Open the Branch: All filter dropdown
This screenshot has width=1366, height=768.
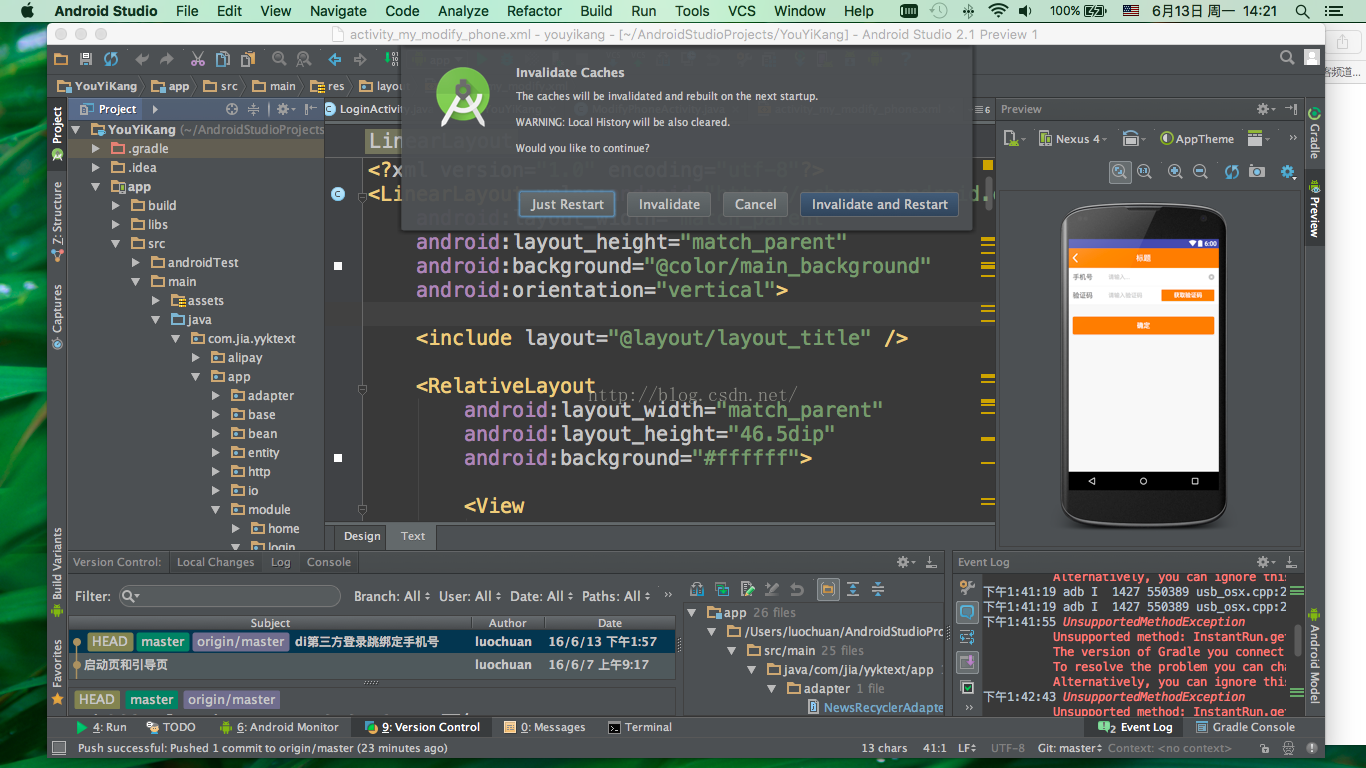click(391, 596)
